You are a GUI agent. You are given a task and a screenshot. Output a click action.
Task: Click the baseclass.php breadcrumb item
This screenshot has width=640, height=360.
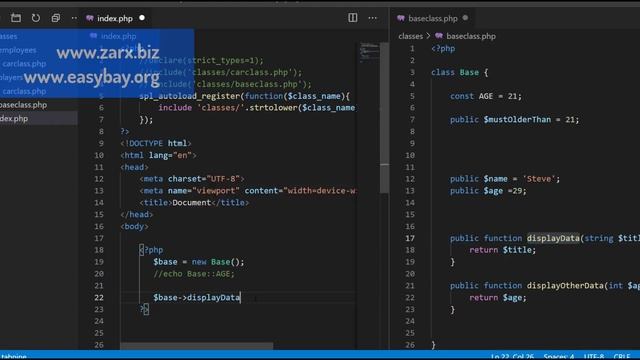pyautogui.click(x=466, y=36)
